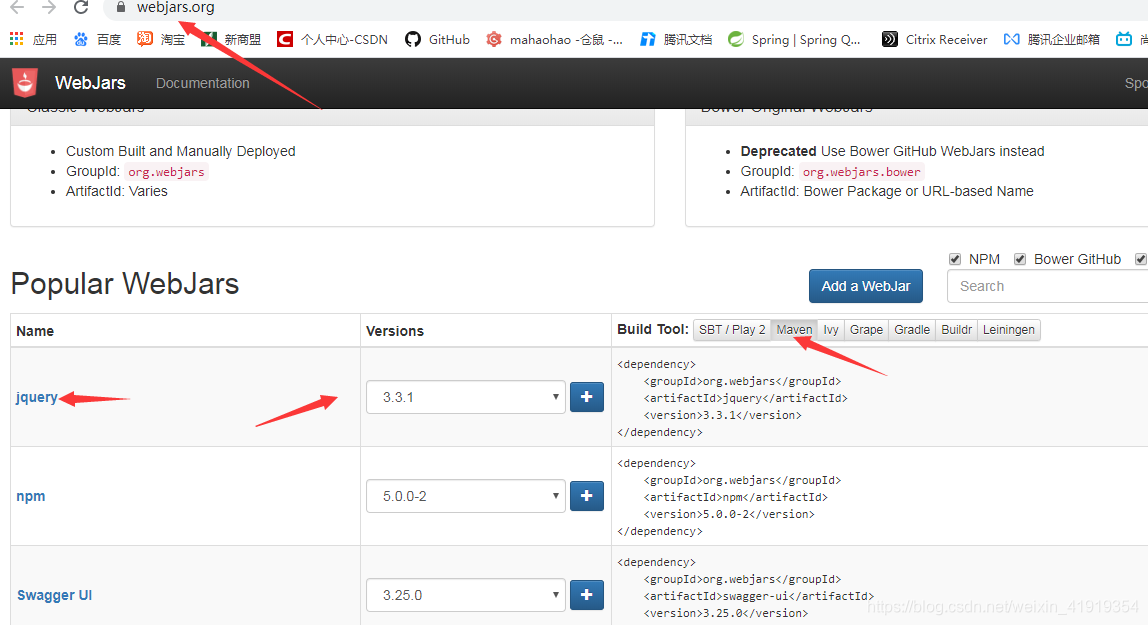Image resolution: width=1148 pixels, height=625 pixels.
Task: Select the Buildr build tool
Action: click(956, 329)
